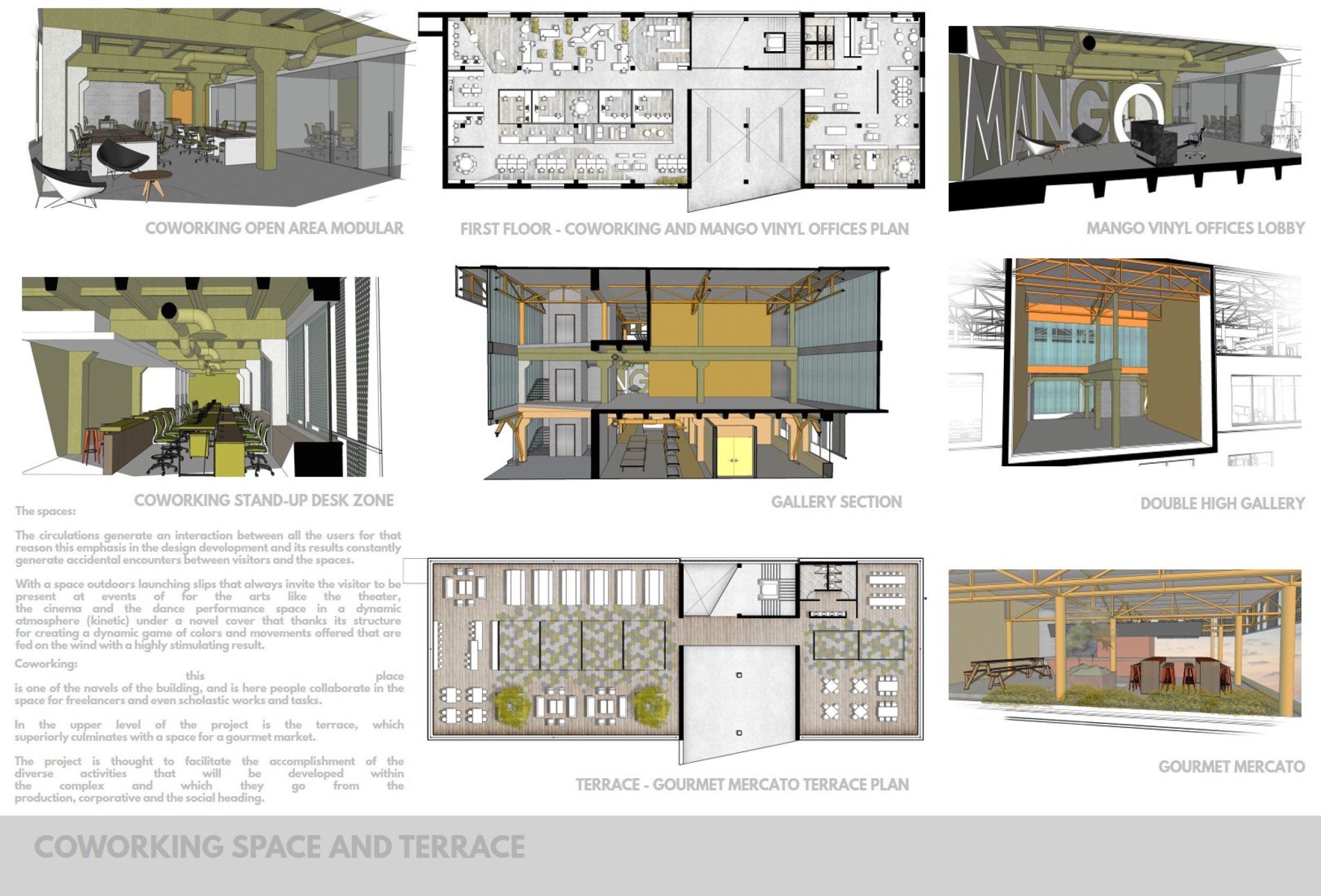Image resolution: width=1321 pixels, height=896 pixels.
Task: Click the 'GALLERY SECTION' caption
Action: click(x=836, y=502)
